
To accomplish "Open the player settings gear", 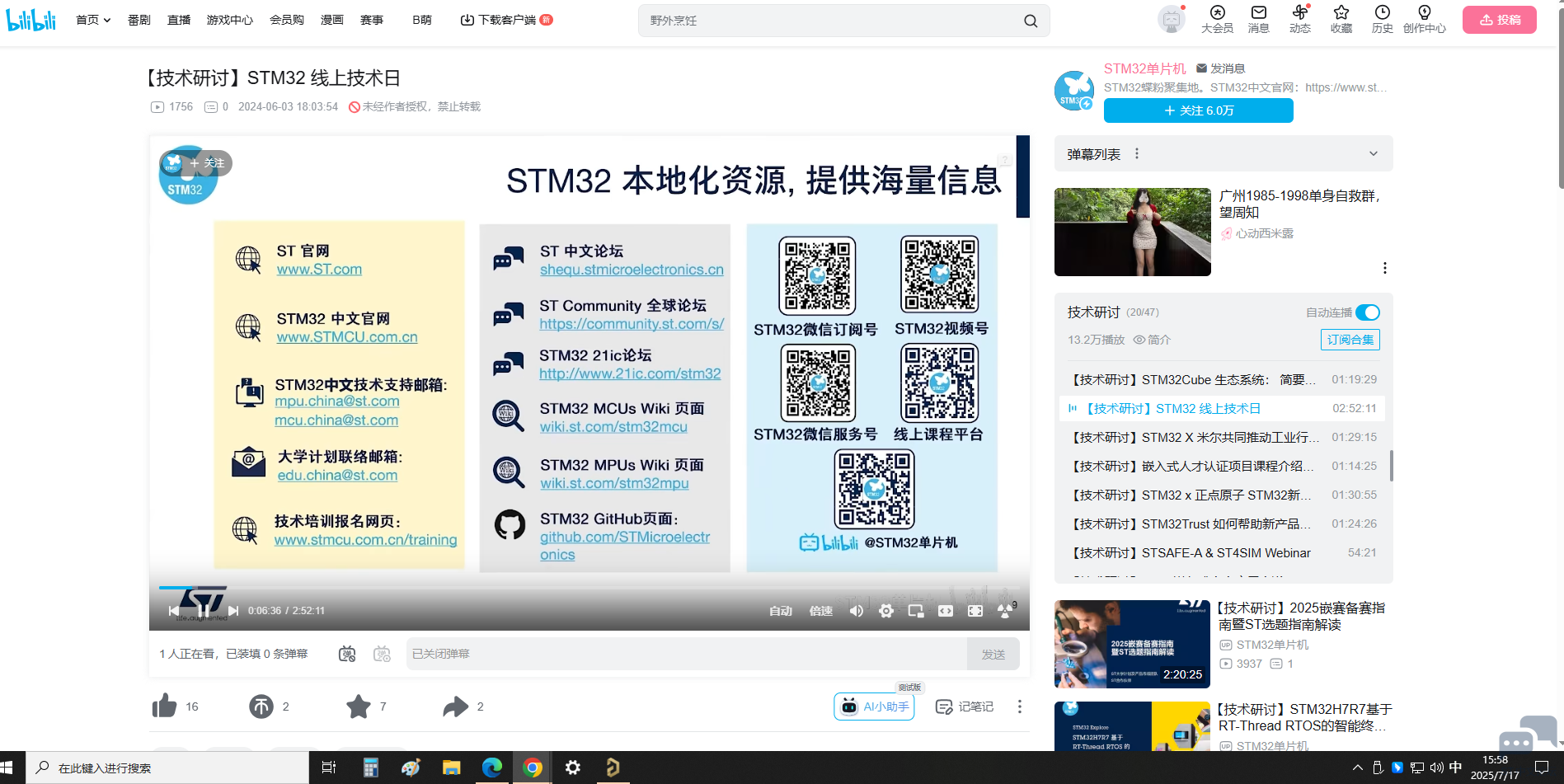I will 886,611.
